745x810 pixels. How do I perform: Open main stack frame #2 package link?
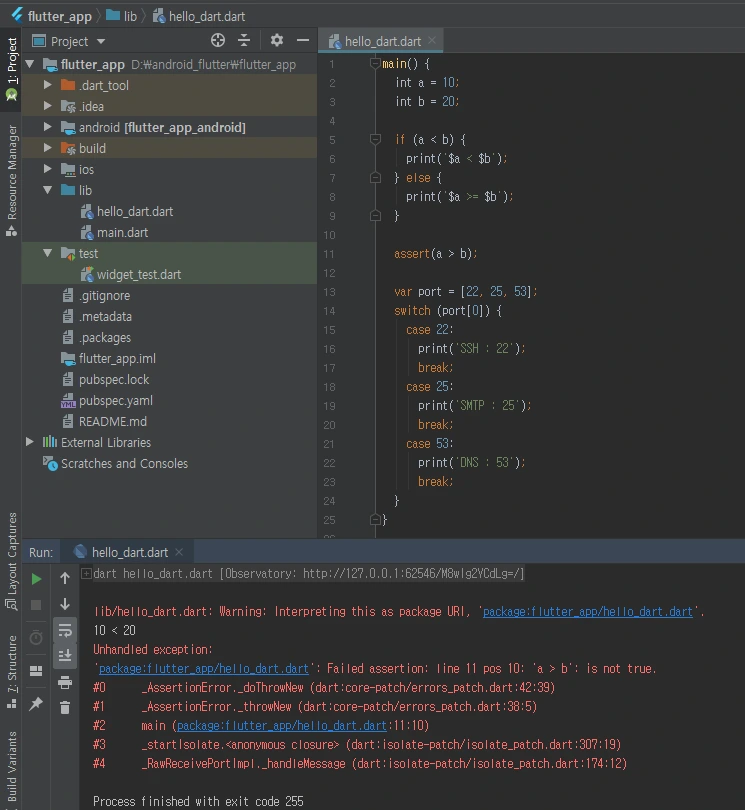click(x=282, y=726)
